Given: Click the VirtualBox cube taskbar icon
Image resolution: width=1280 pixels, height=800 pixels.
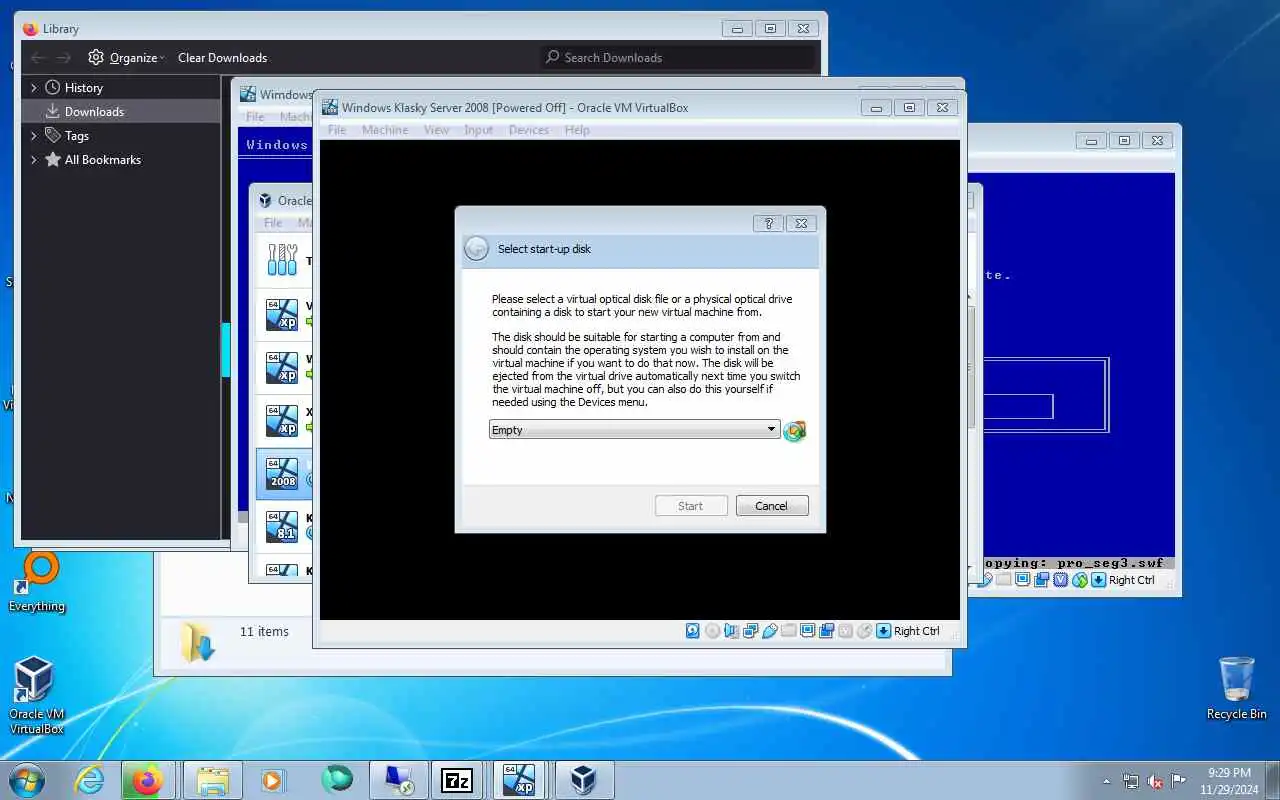Looking at the screenshot, I should tap(583, 780).
